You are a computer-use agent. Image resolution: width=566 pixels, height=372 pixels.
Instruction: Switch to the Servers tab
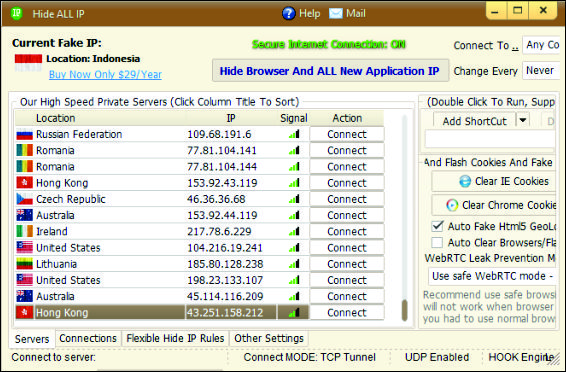click(32, 339)
